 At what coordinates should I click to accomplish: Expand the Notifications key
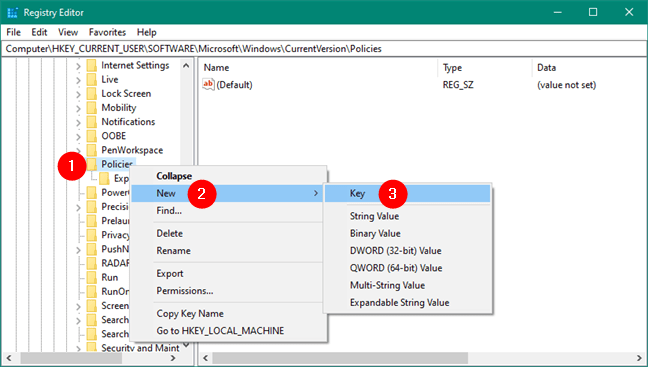coord(79,122)
